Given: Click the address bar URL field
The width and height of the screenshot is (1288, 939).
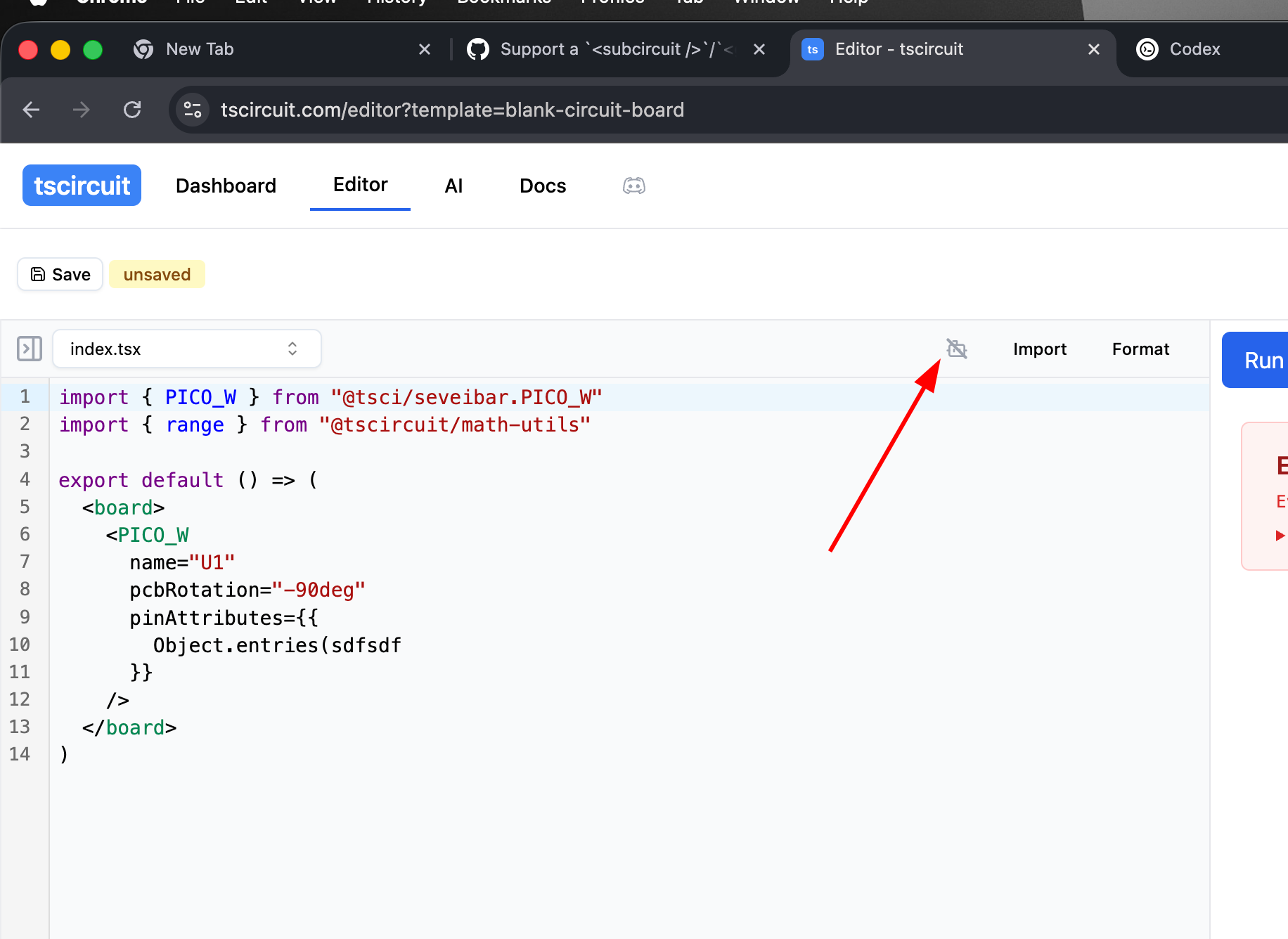Looking at the screenshot, I should pos(452,110).
